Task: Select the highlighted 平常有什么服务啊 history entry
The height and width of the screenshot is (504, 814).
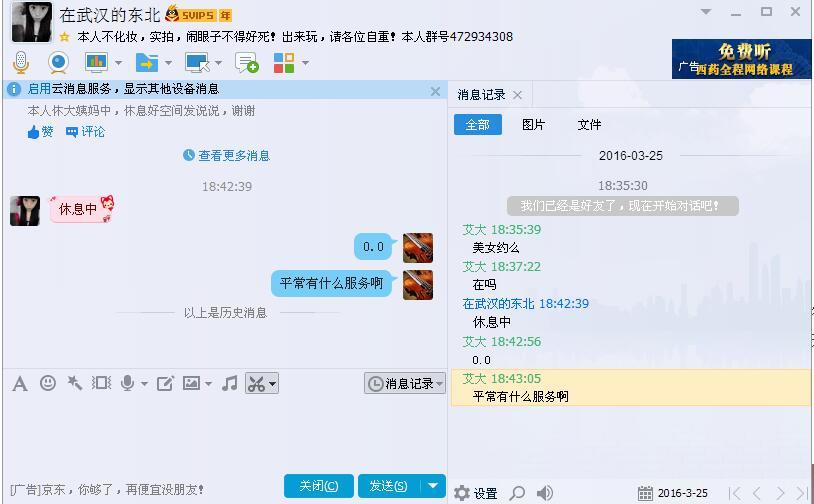Action: coord(631,388)
